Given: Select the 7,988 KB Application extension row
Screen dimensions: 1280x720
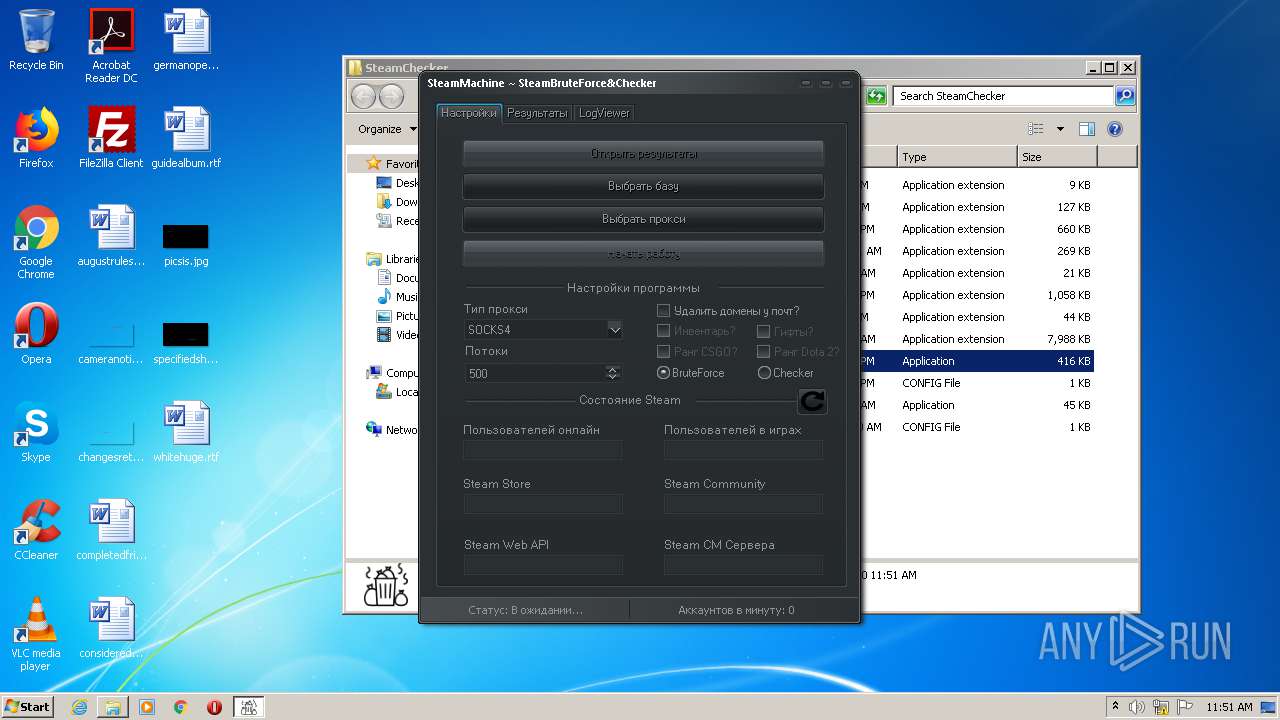Looking at the screenshot, I should [976, 339].
